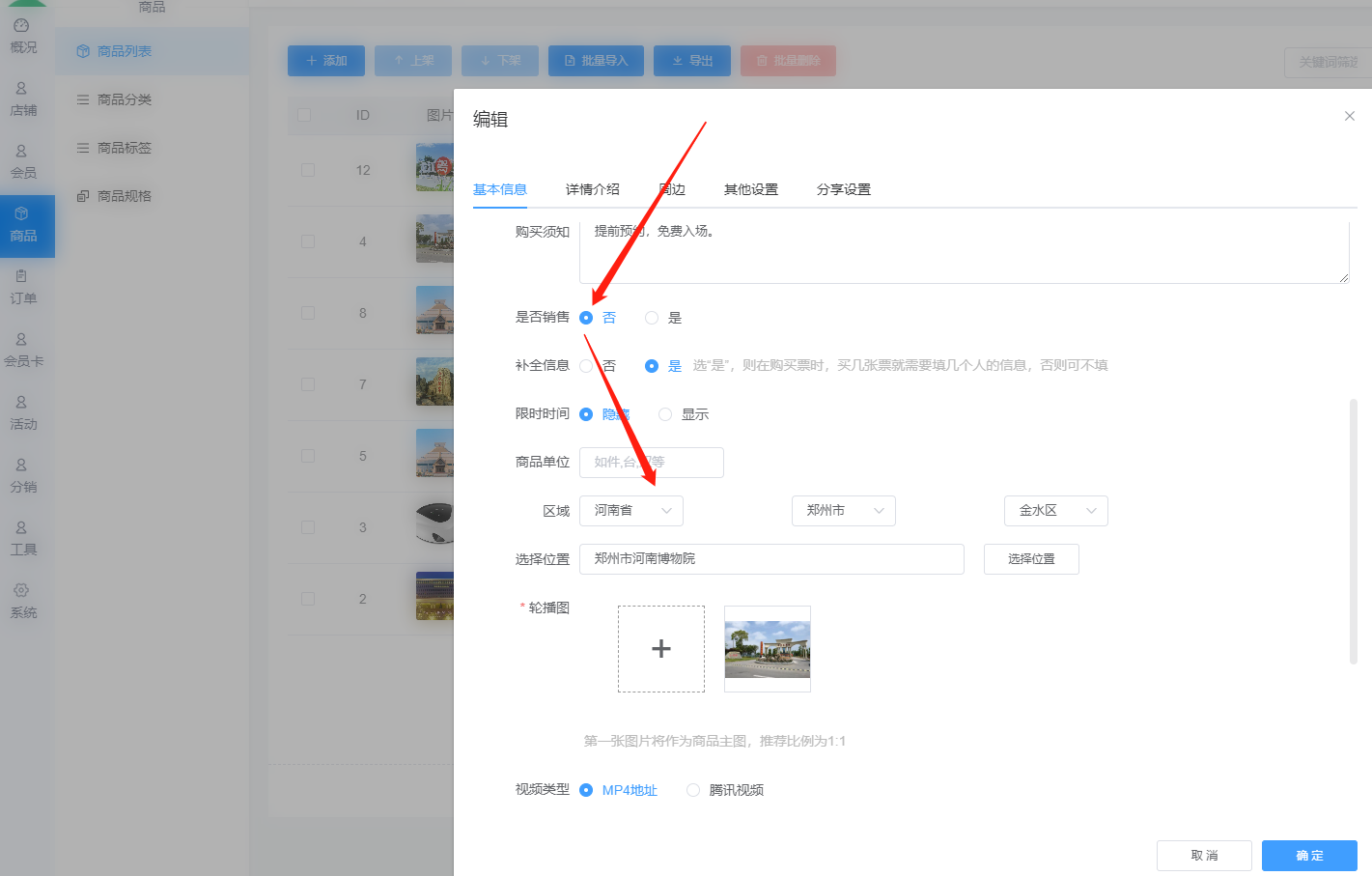Set 限时时间 to 显示
This screenshot has width=1372, height=876.
coord(665,414)
